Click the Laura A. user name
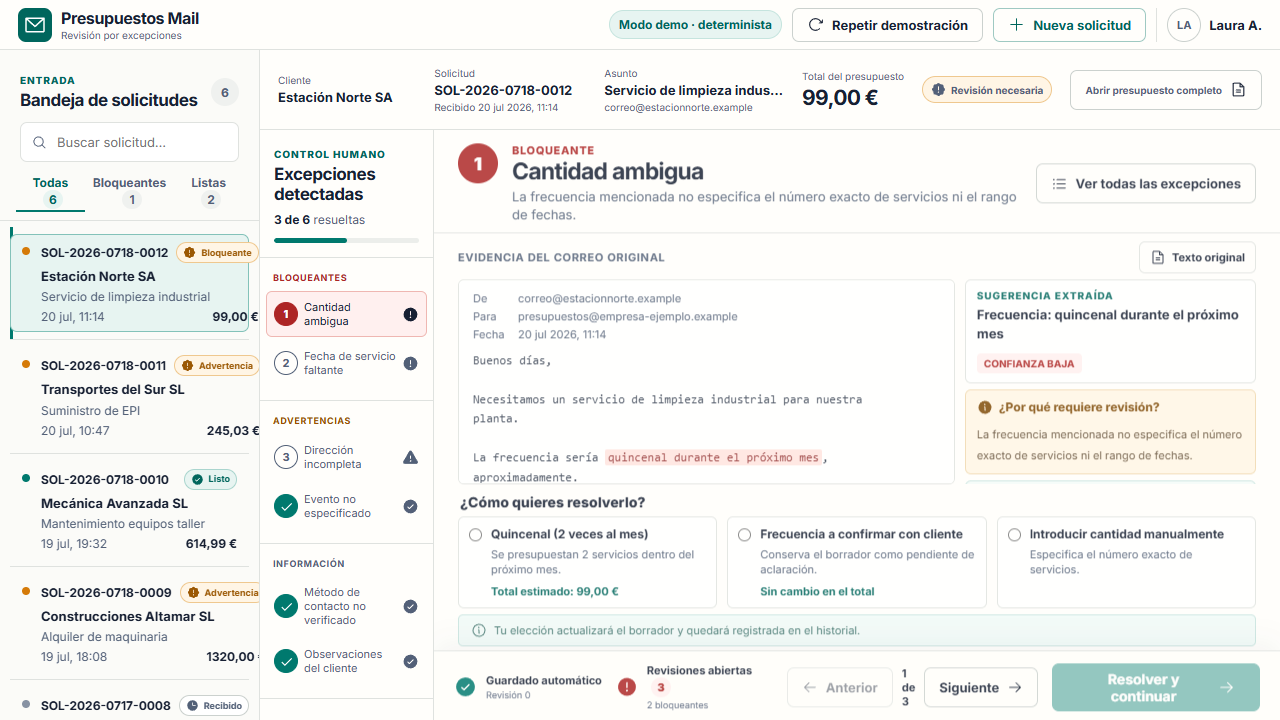Viewport: 1280px width, 720px height. click(1235, 25)
